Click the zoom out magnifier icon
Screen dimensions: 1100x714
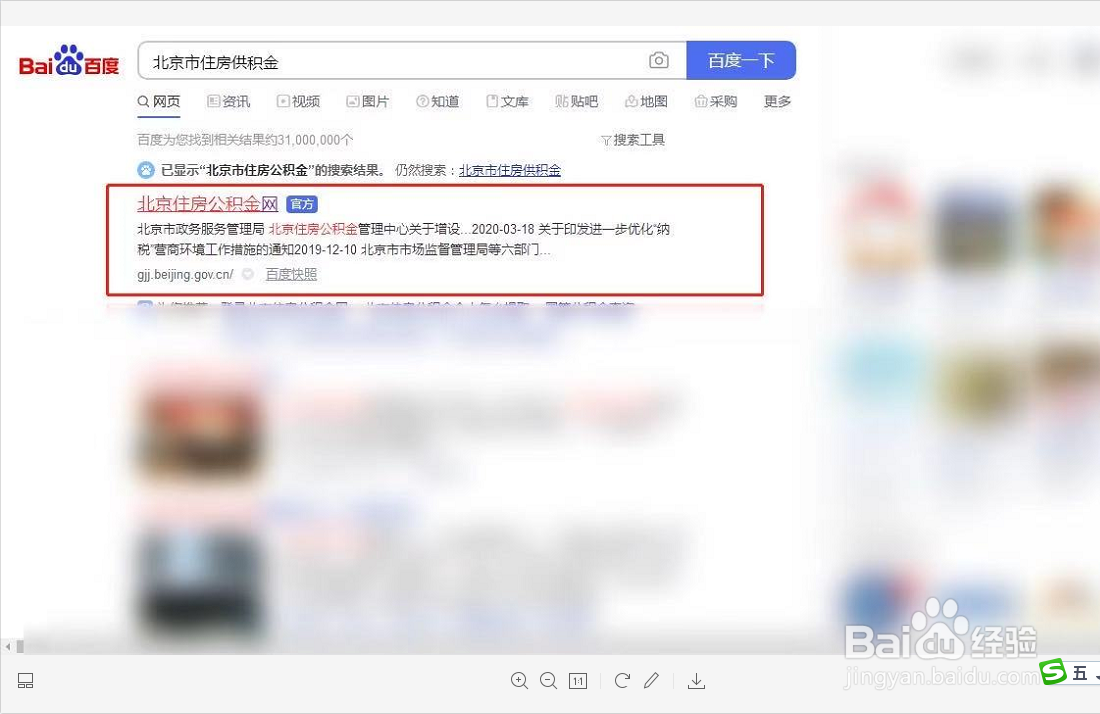tap(549, 680)
